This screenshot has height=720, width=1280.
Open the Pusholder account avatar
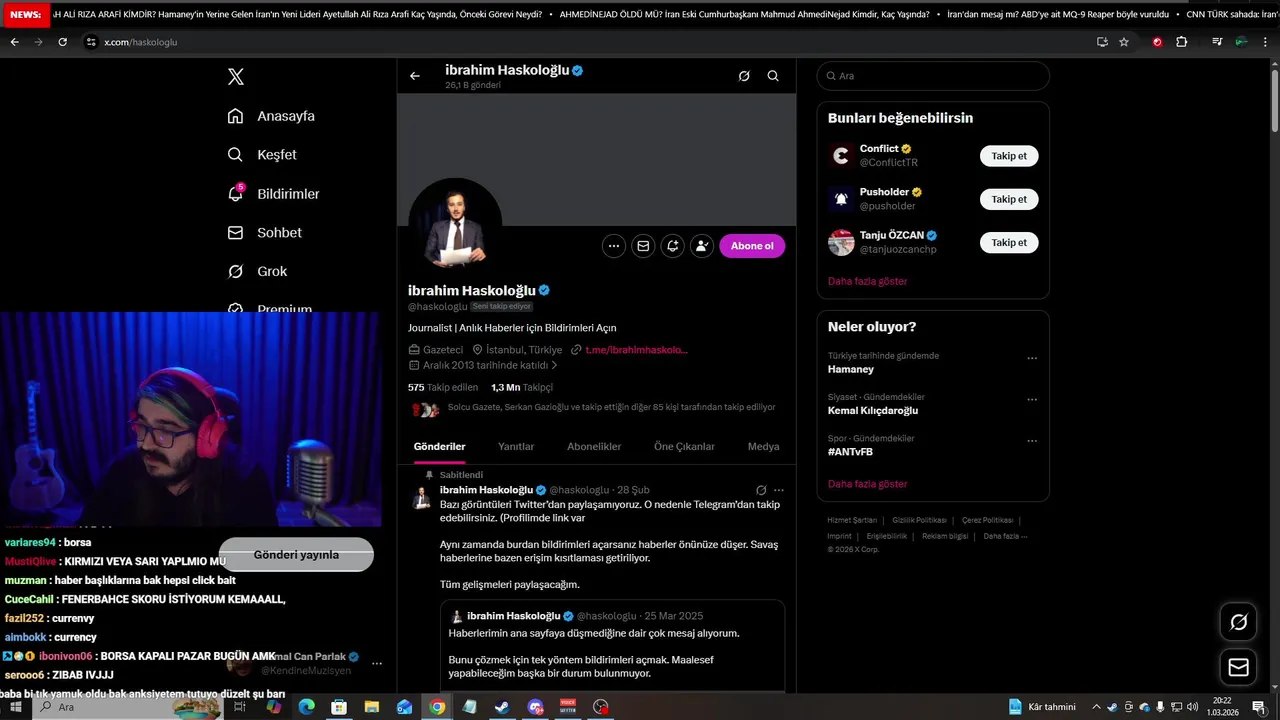point(841,199)
